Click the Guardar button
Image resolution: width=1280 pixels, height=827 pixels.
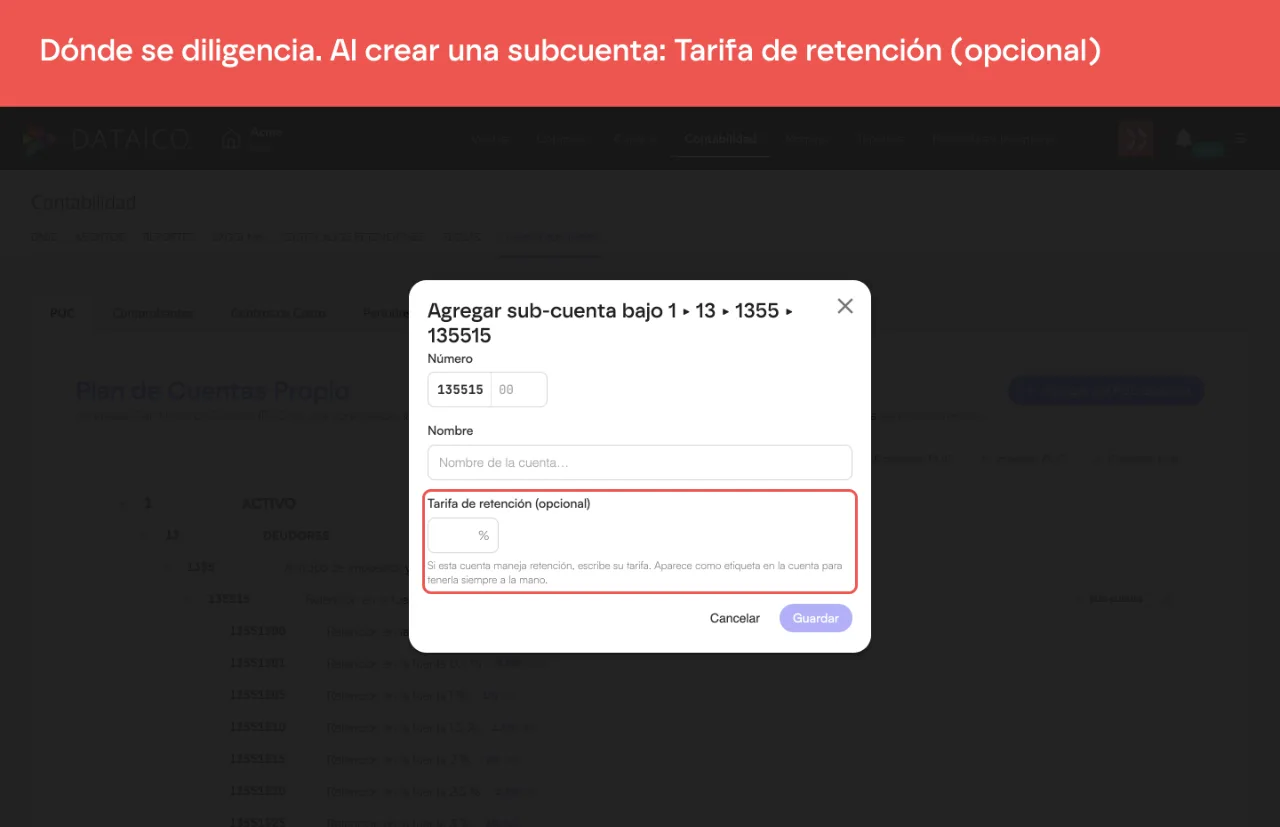coord(816,618)
